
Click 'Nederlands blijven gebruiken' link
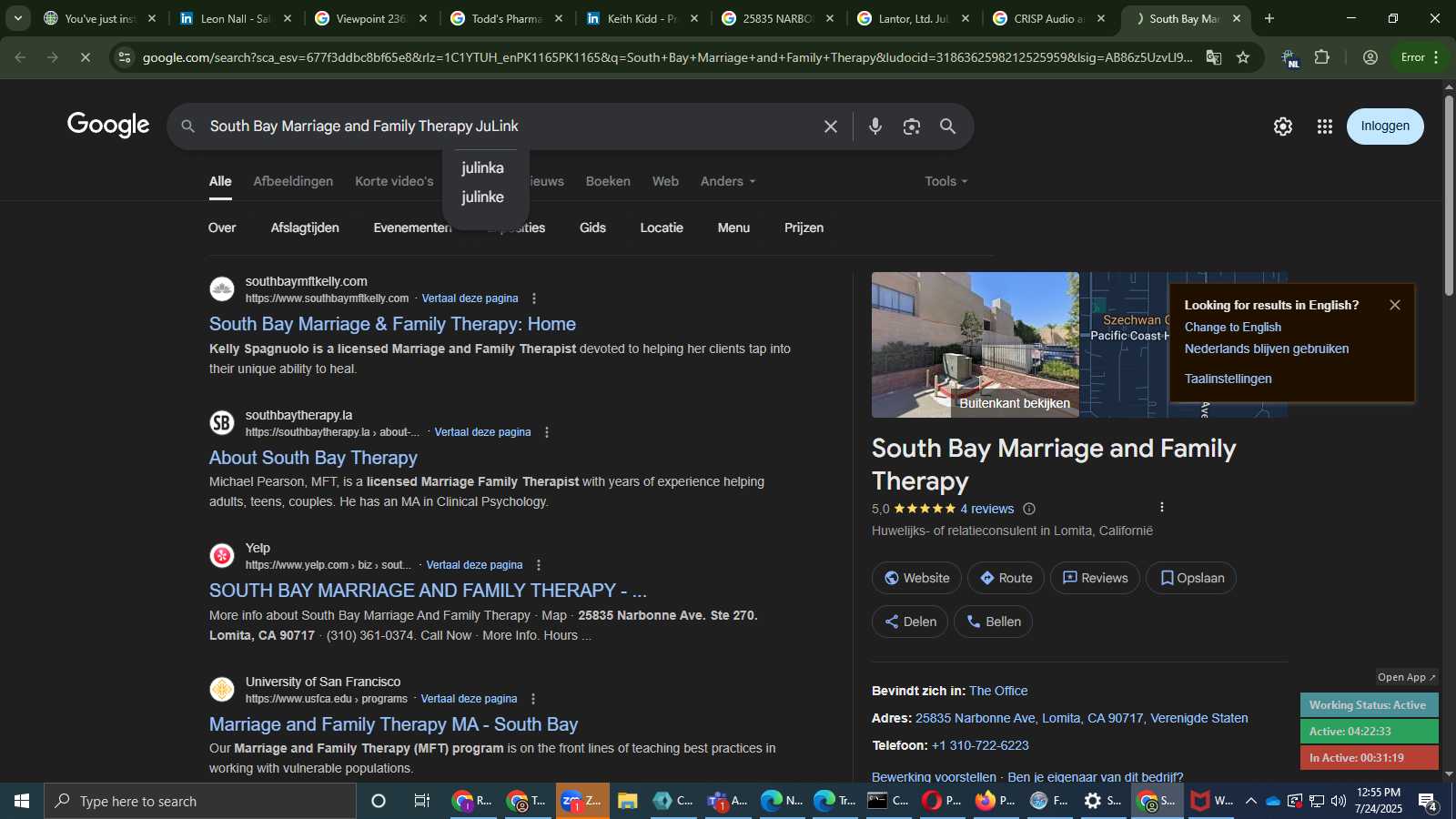pos(1267,349)
